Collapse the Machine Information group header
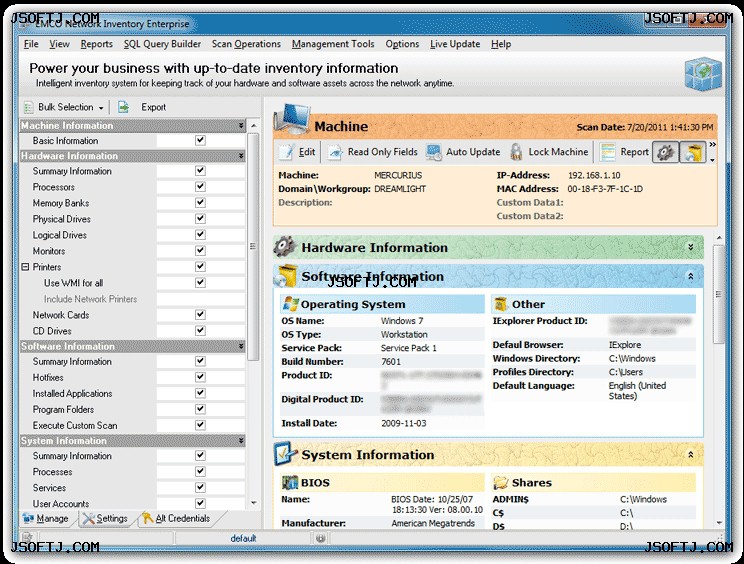 pos(241,125)
